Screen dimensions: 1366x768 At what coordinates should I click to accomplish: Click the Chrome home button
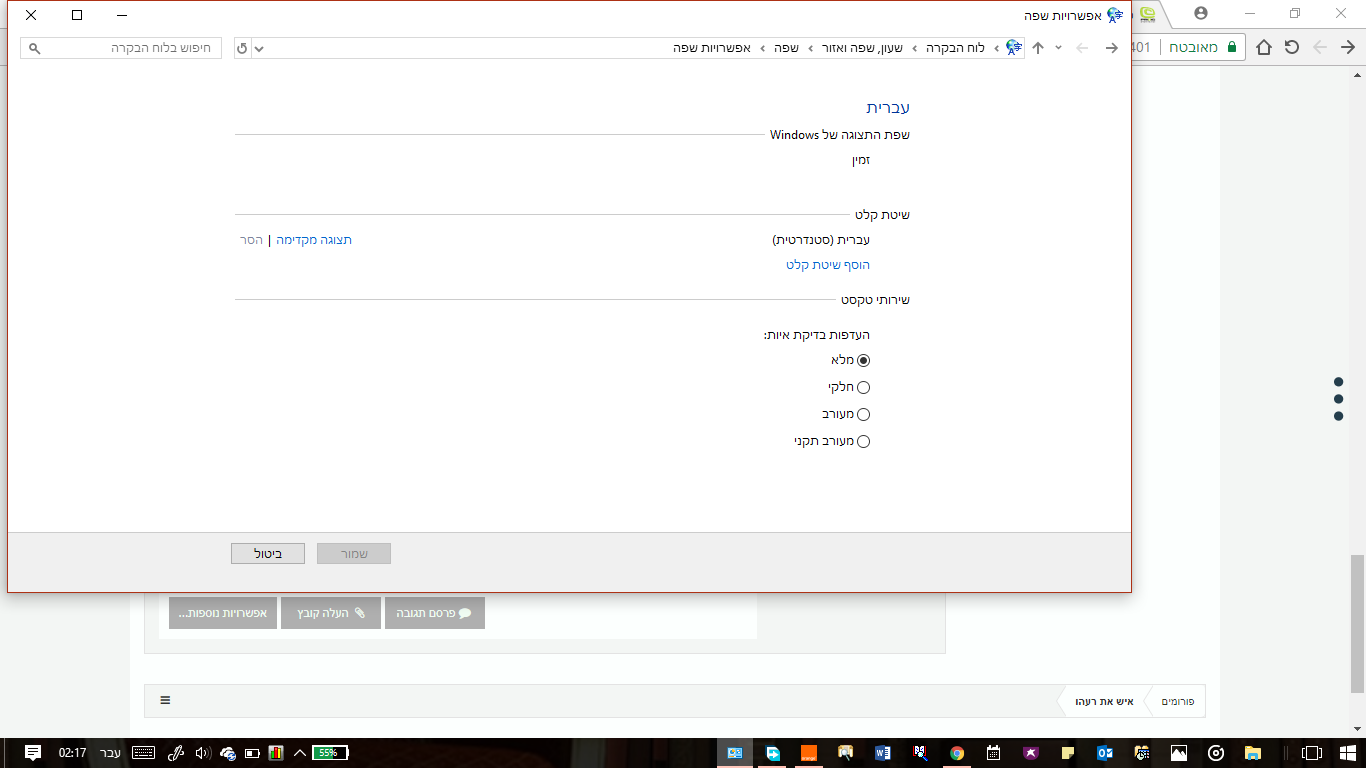point(1264,47)
